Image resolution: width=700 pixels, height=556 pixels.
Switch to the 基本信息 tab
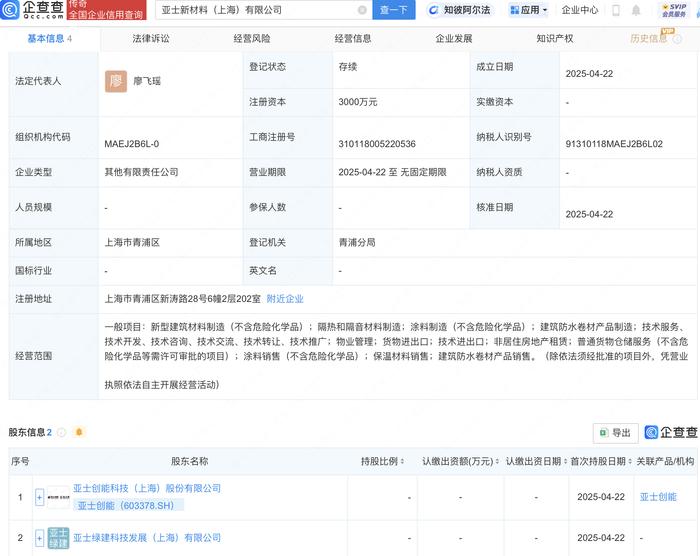49,39
